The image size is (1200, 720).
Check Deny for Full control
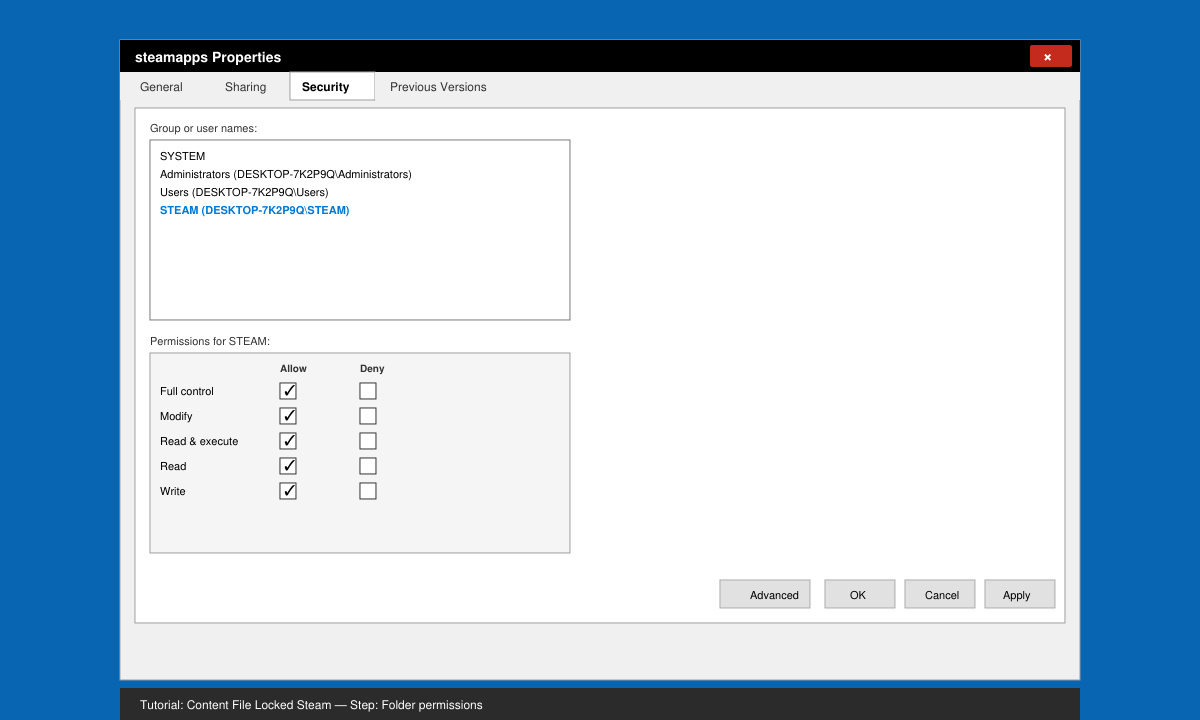point(368,391)
